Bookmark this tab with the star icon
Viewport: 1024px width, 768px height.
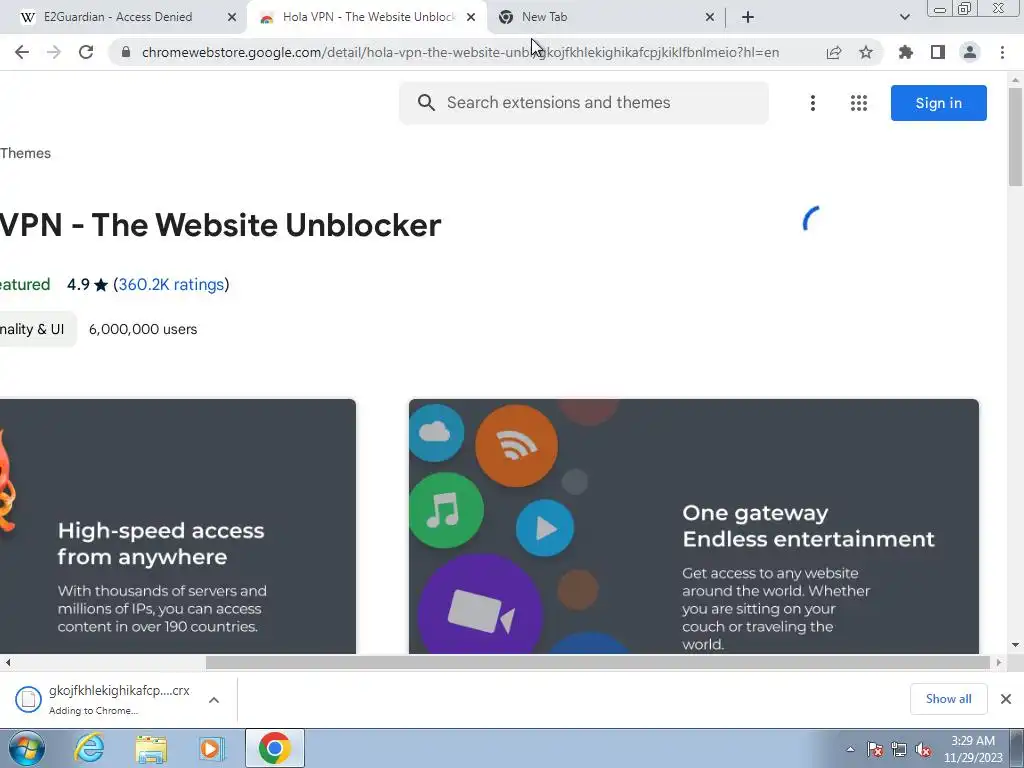click(866, 52)
